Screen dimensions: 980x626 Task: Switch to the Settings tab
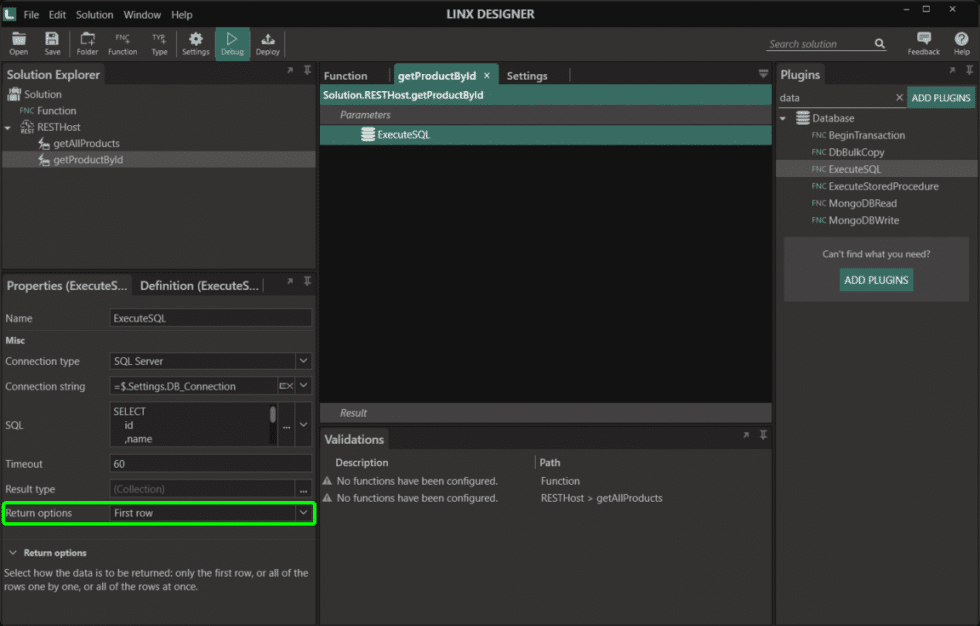point(529,74)
